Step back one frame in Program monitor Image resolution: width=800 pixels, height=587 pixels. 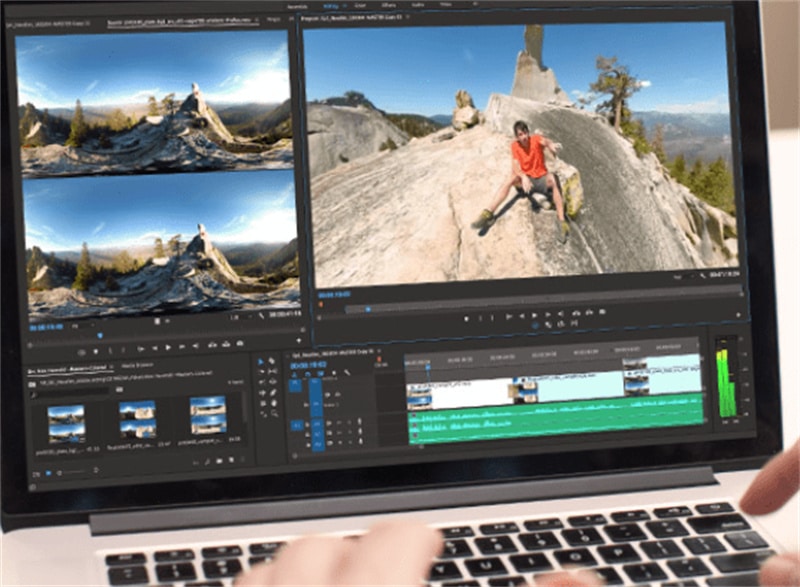(x=522, y=316)
